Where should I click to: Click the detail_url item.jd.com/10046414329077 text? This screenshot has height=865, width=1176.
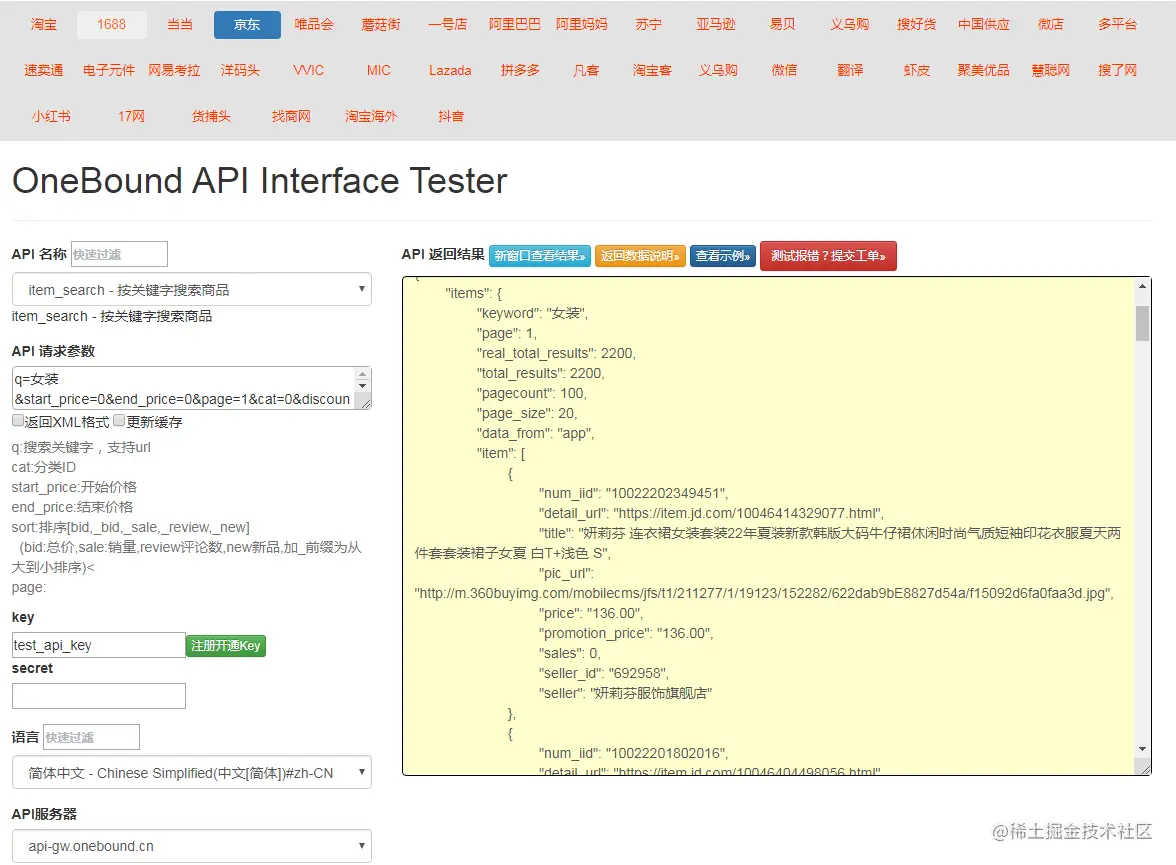711,513
